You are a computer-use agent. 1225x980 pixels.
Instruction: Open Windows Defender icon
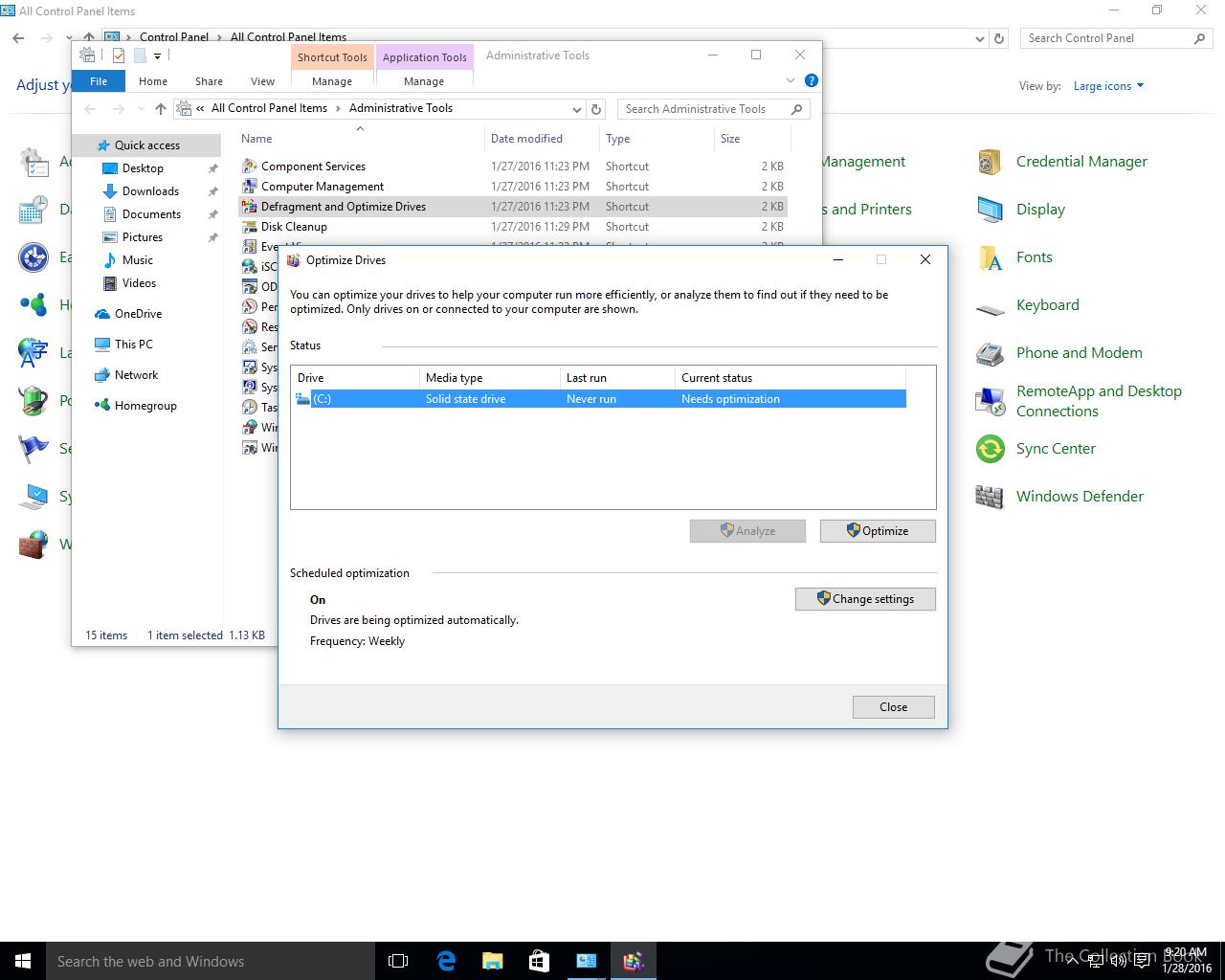[x=990, y=497]
